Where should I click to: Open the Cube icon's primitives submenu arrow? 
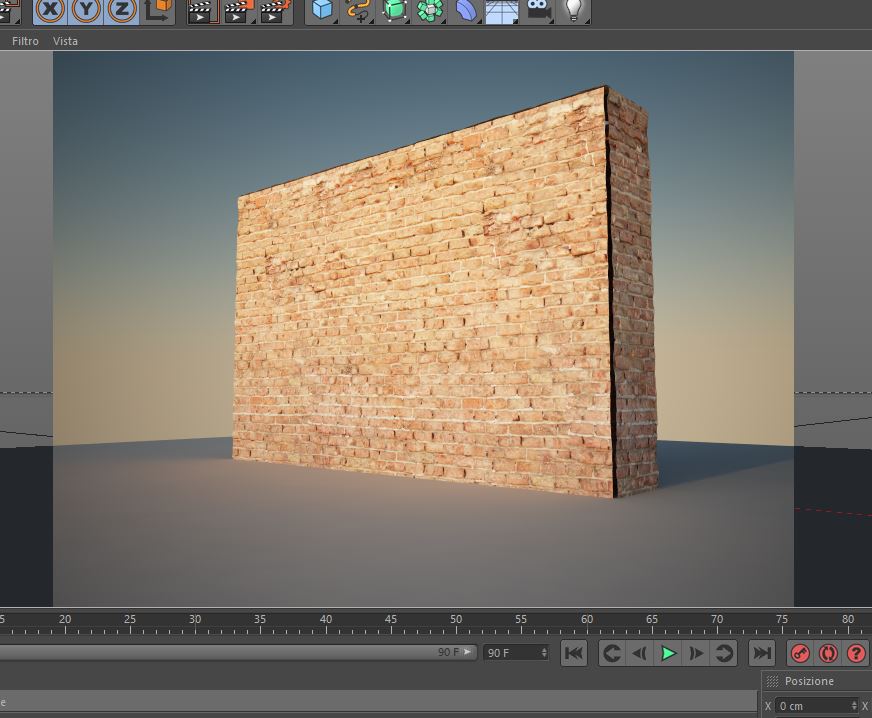click(x=334, y=21)
